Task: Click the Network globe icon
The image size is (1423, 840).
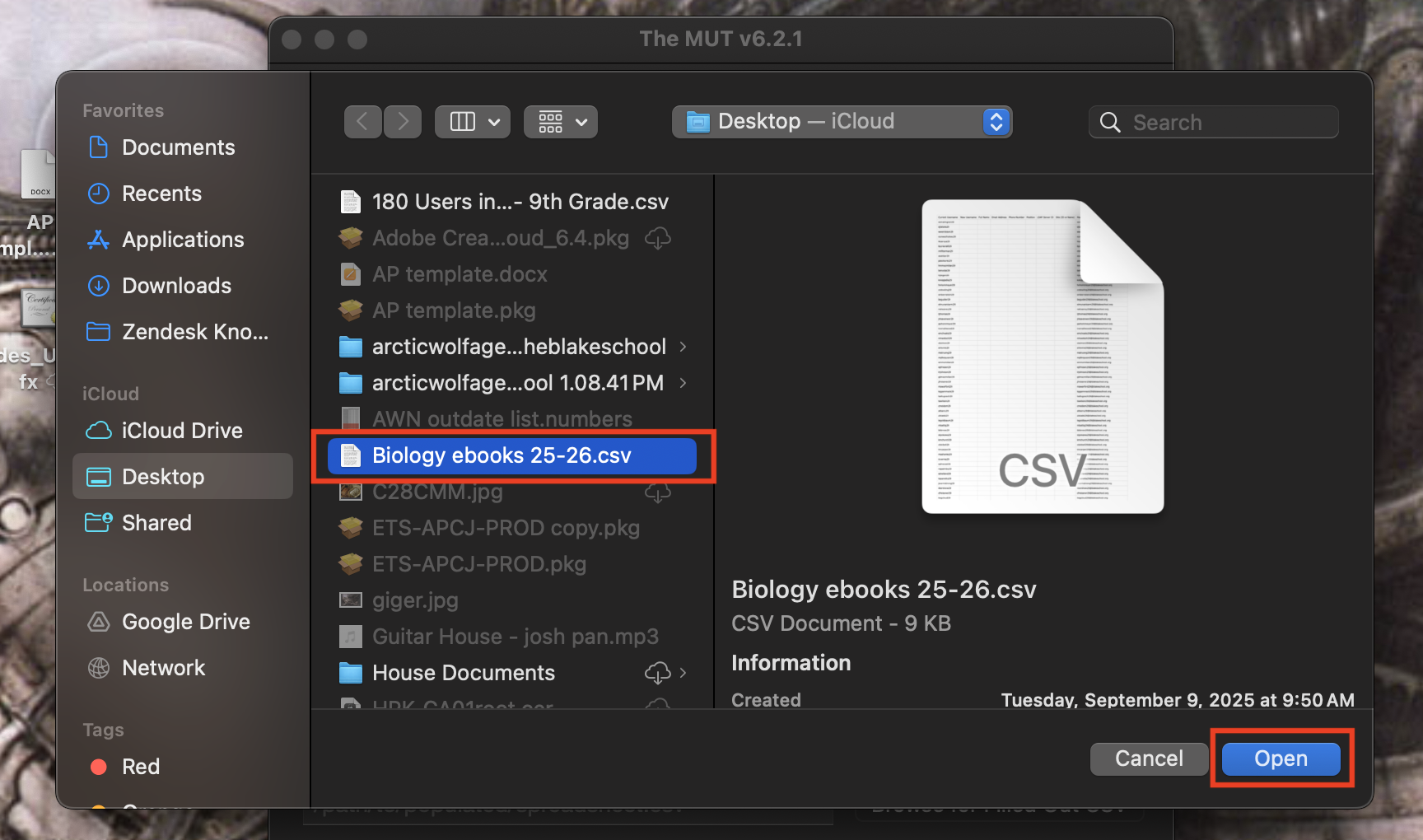Action: click(98, 668)
